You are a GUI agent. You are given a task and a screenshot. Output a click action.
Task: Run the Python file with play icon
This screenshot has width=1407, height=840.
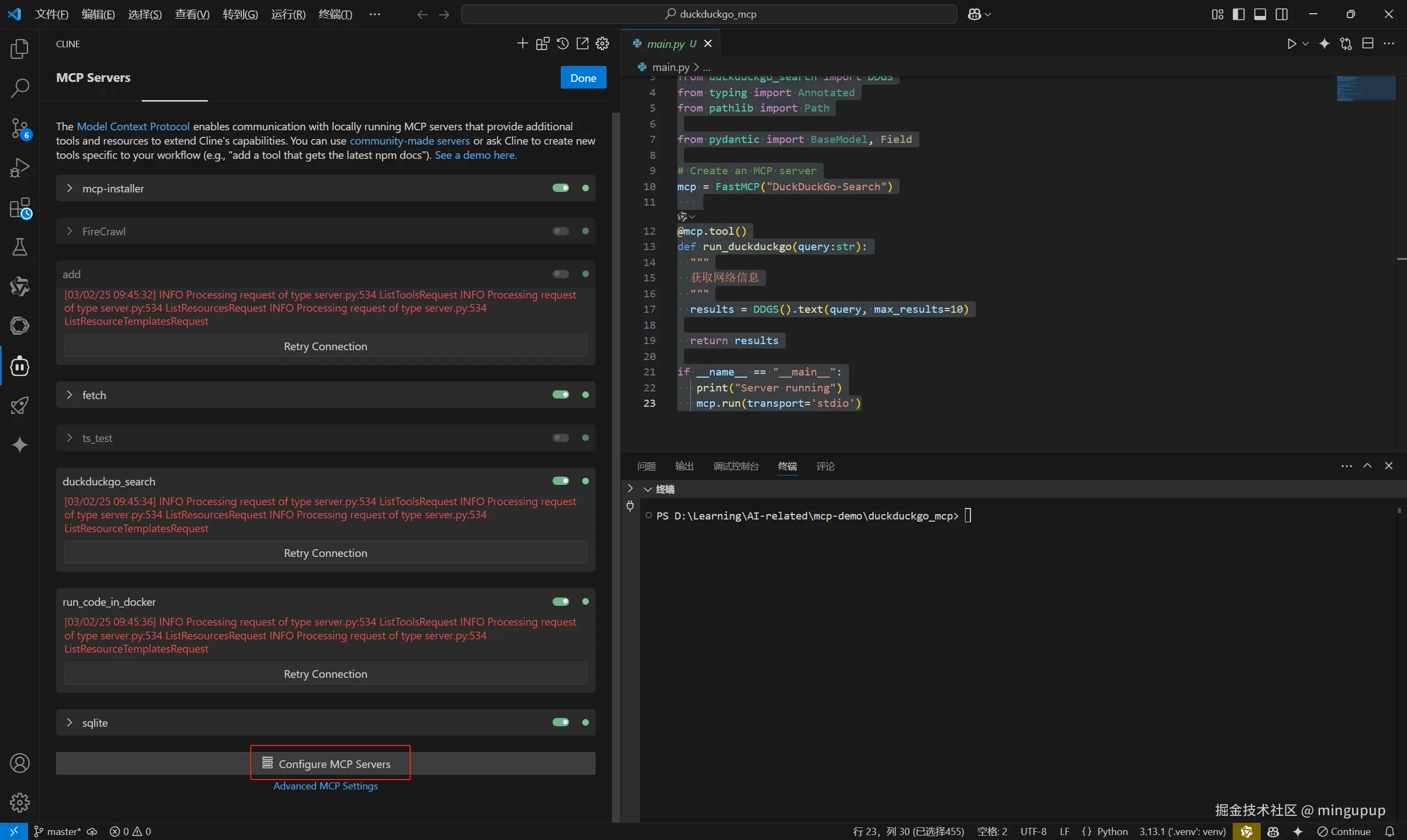point(1292,43)
